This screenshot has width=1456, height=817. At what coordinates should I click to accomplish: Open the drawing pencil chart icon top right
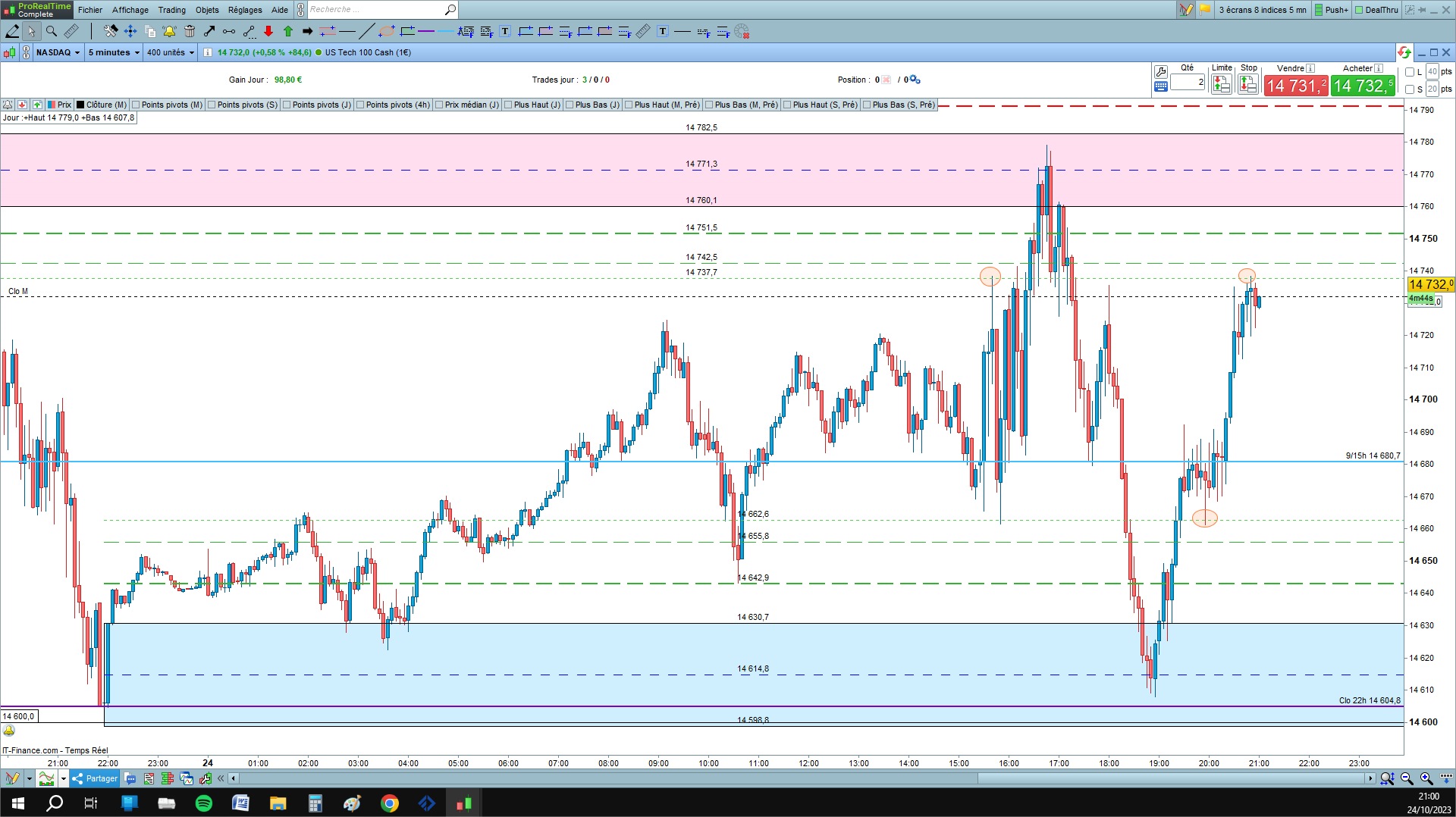[x=1186, y=10]
